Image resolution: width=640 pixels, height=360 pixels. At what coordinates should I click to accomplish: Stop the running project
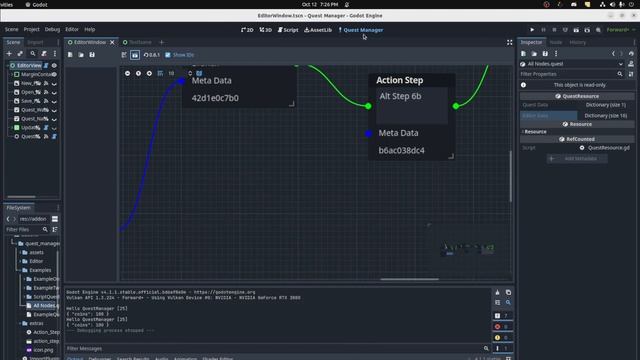pyautogui.click(x=554, y=30)
